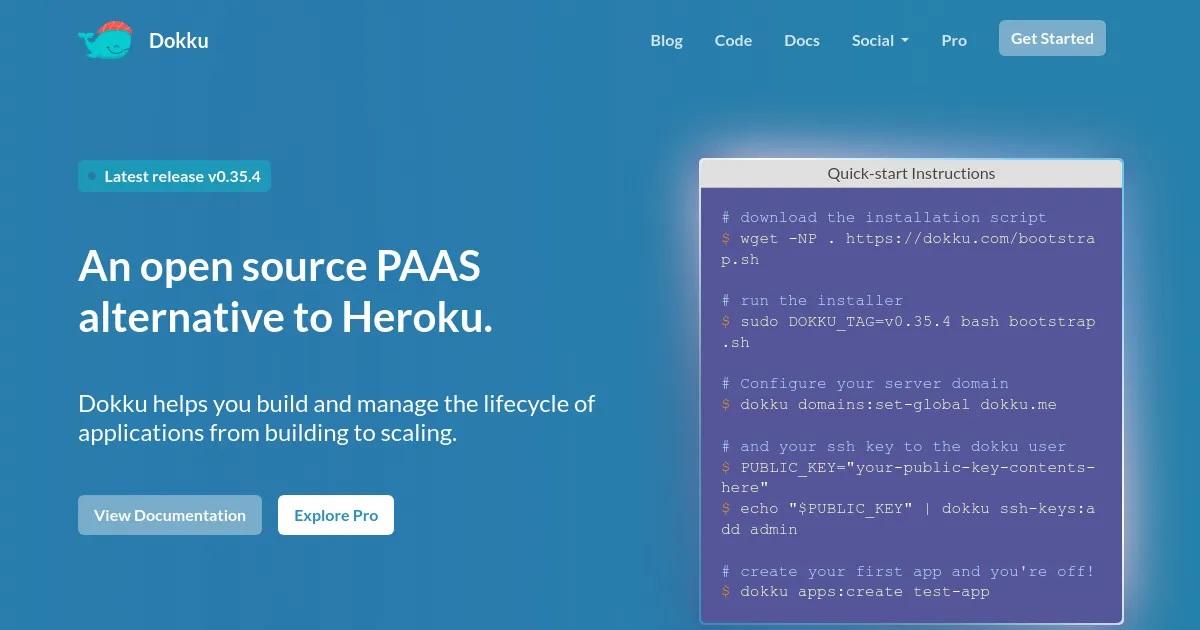
Task: Click the dokku domains:set-global command line
Action: (897, 405)
